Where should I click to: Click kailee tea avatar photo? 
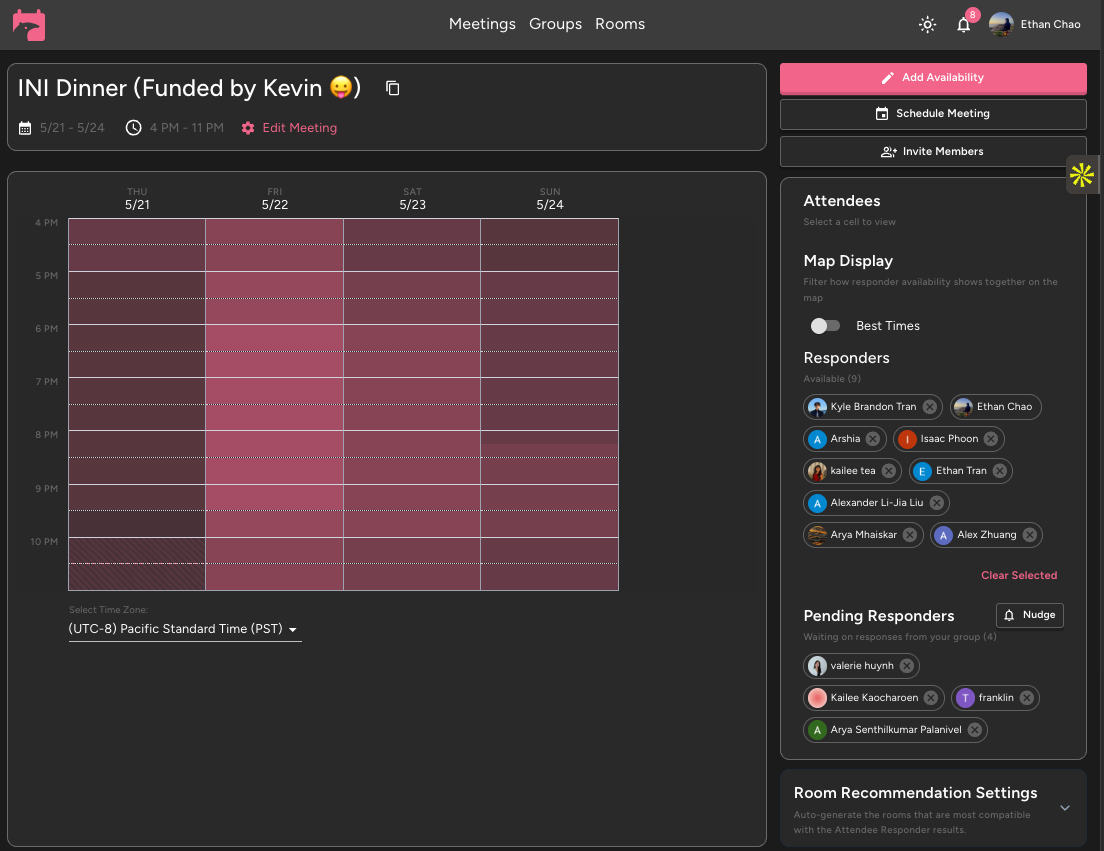[x=817, y=471]
